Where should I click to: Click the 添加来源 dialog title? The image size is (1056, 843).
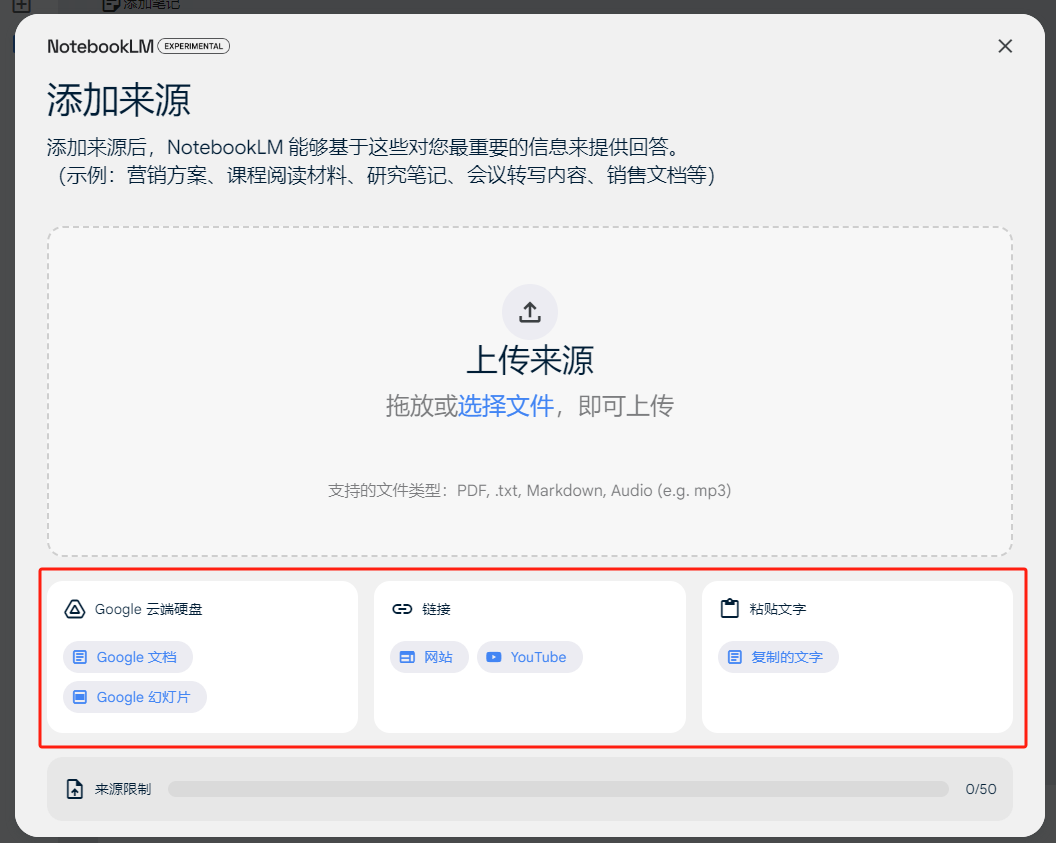(x=119, y=100)
